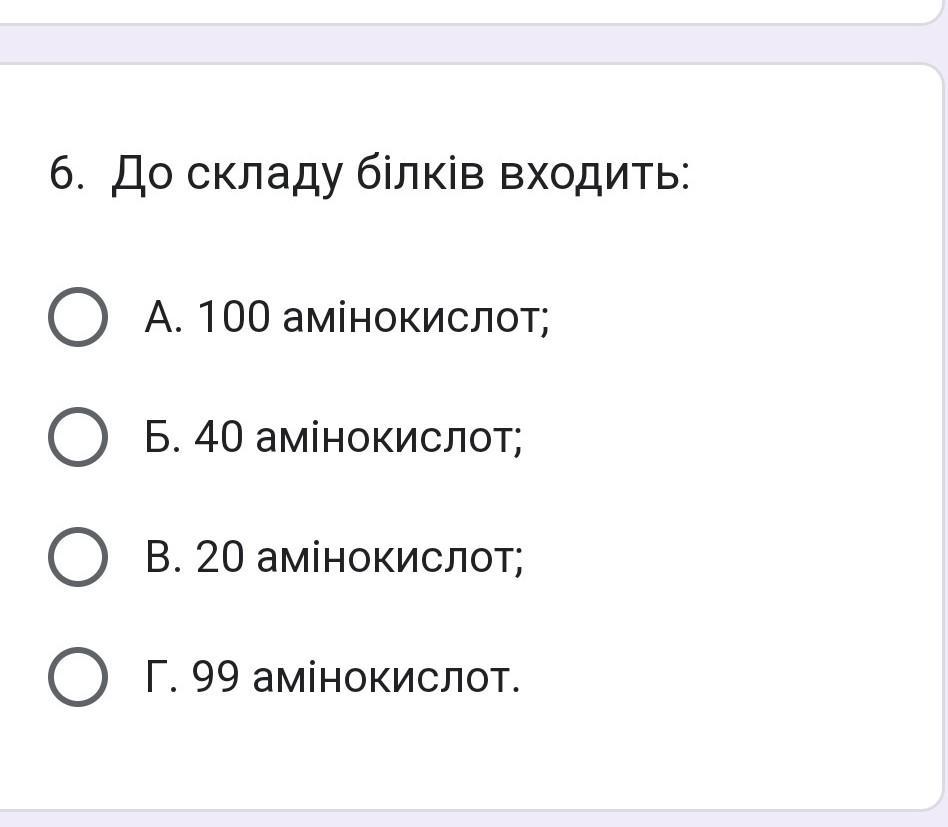Click the label text "Г. 99 амінокислот."
This screenshot has width=948, height=827.
332,678
